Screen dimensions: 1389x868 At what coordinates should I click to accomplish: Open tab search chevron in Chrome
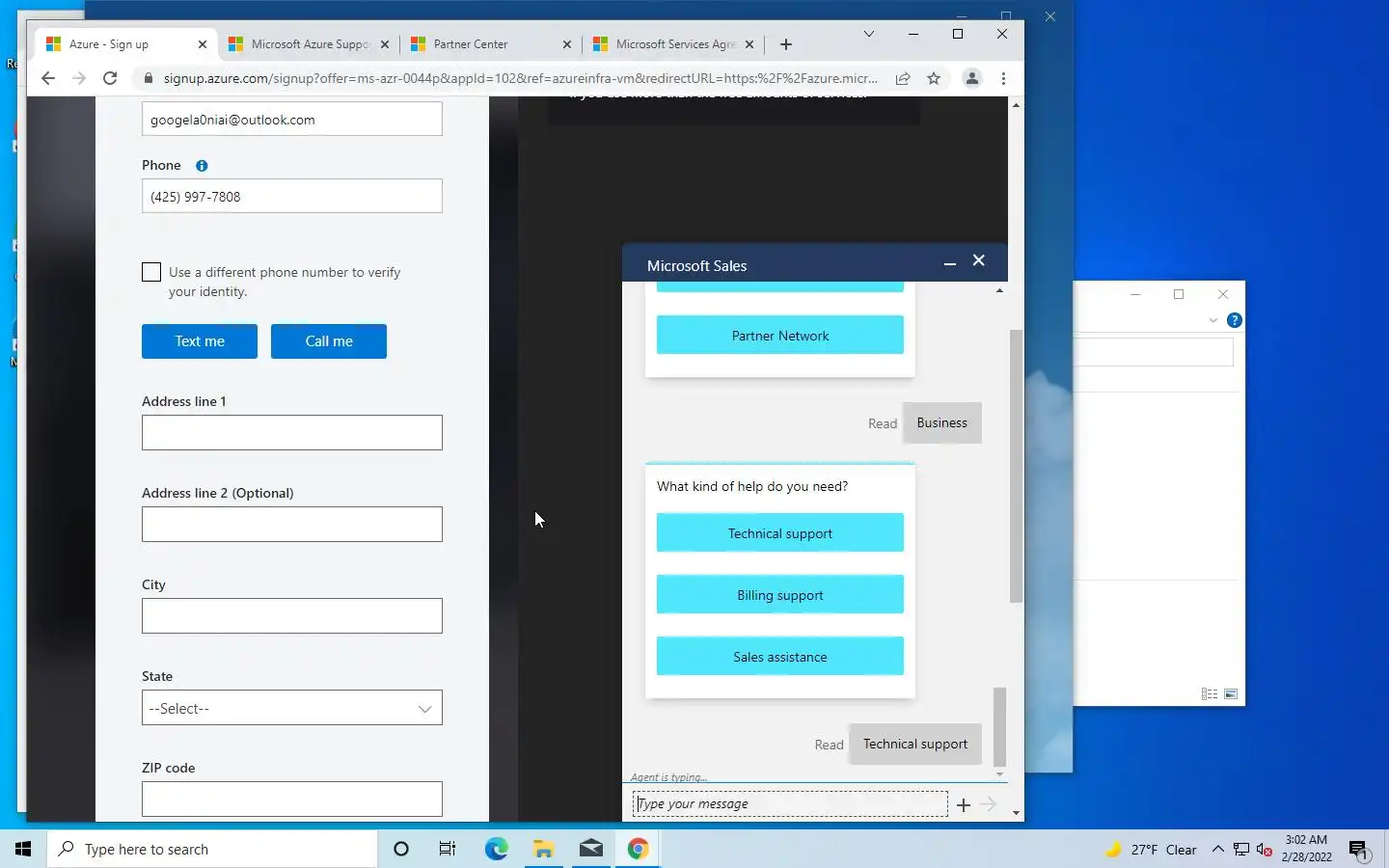click(869, 34)
